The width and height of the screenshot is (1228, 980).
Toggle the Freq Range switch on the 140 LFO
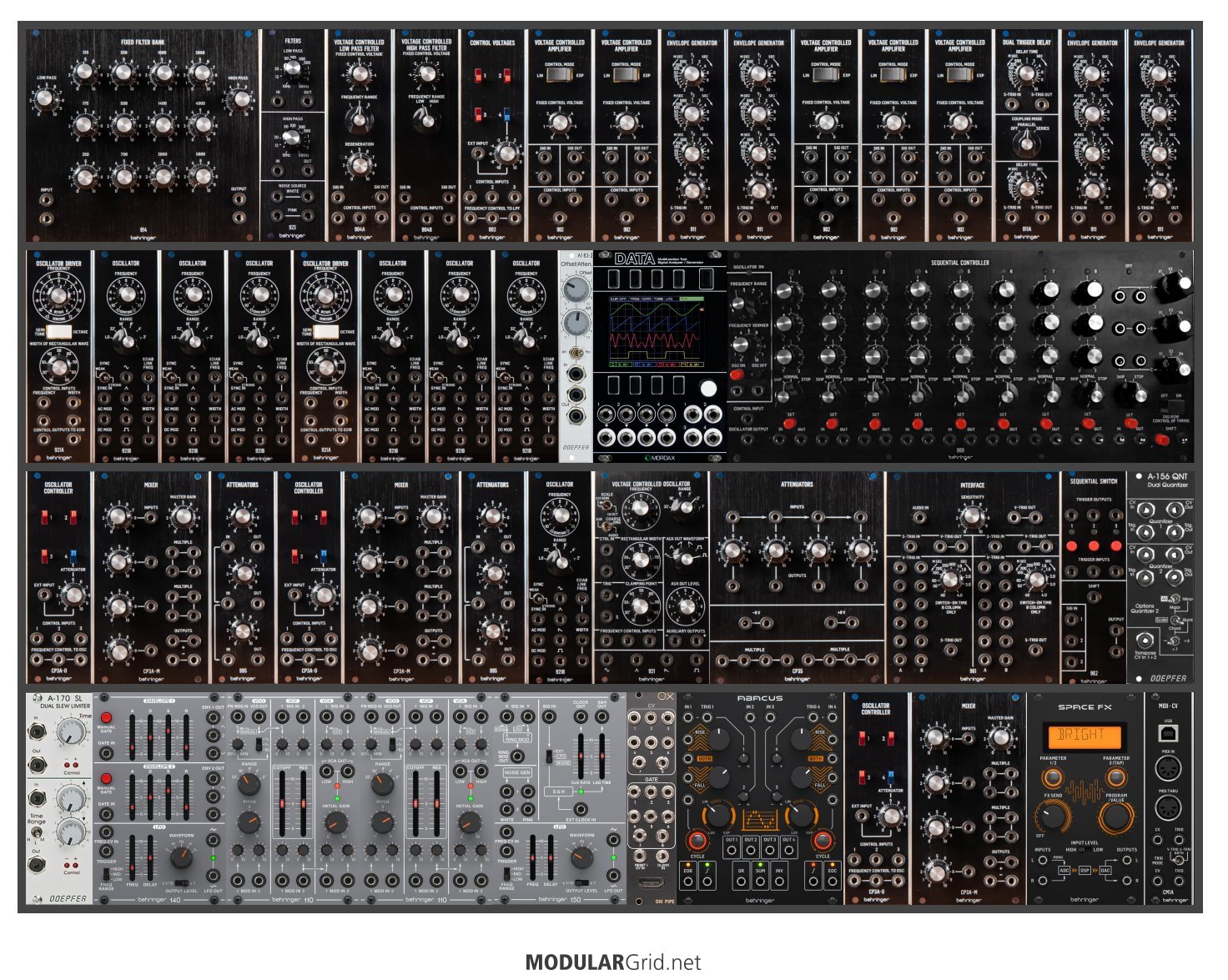pos(107,874)
